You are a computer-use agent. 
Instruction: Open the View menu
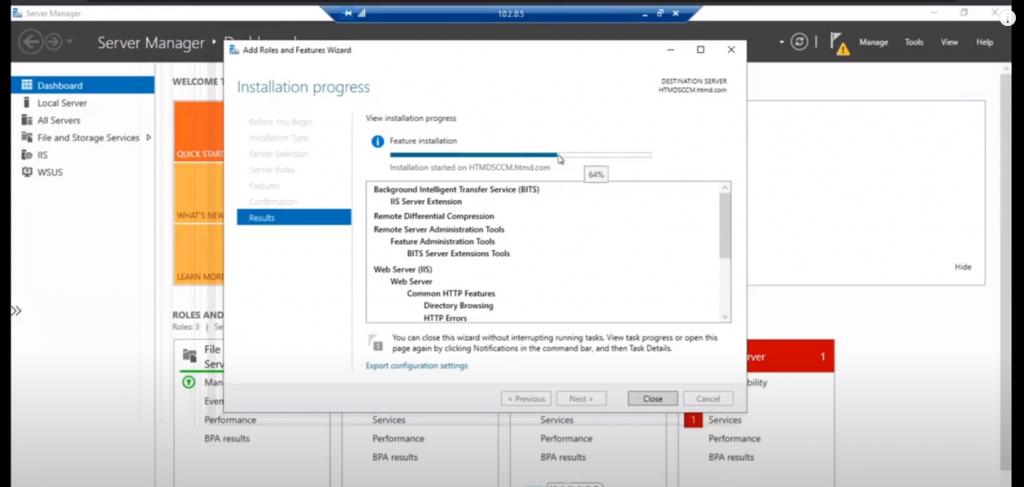pos(949,42)
